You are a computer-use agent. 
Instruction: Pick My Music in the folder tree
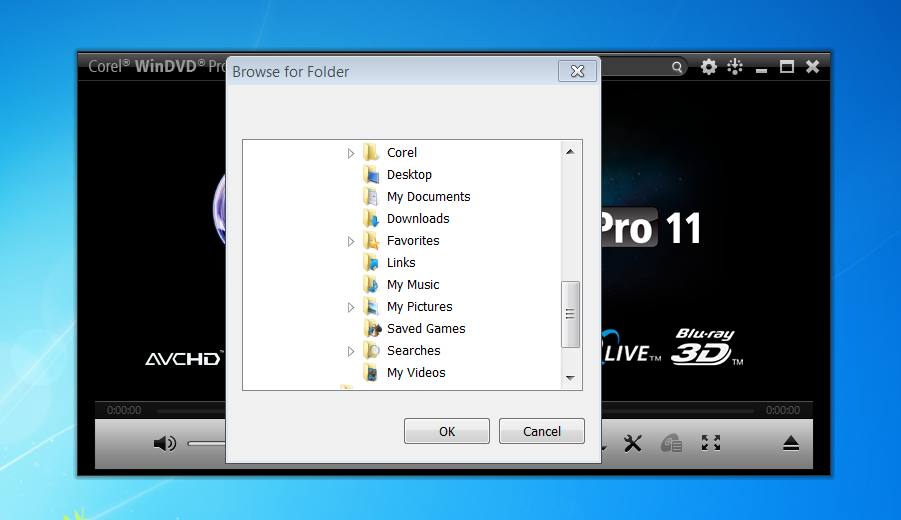413,285
